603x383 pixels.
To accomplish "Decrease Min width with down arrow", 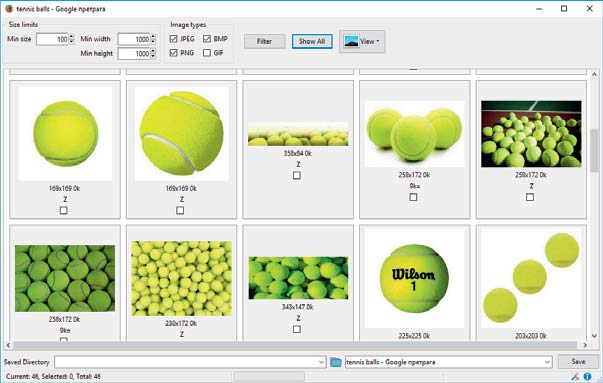I will click(x=153, y=42).
